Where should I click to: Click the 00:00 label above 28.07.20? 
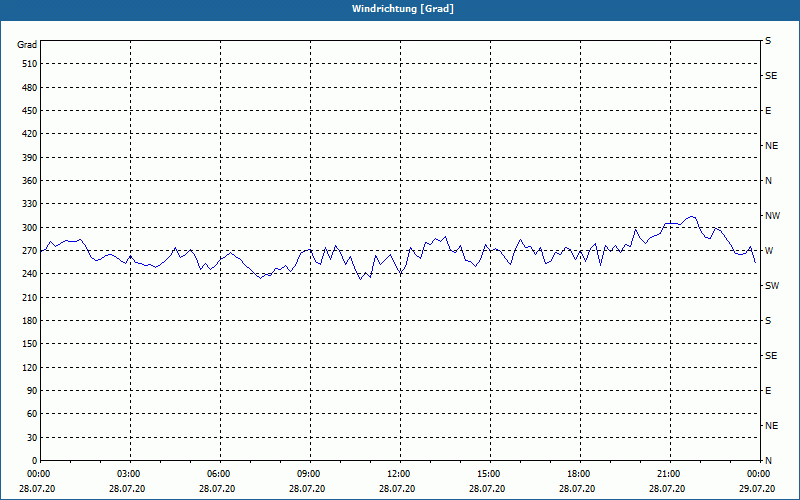40,474
